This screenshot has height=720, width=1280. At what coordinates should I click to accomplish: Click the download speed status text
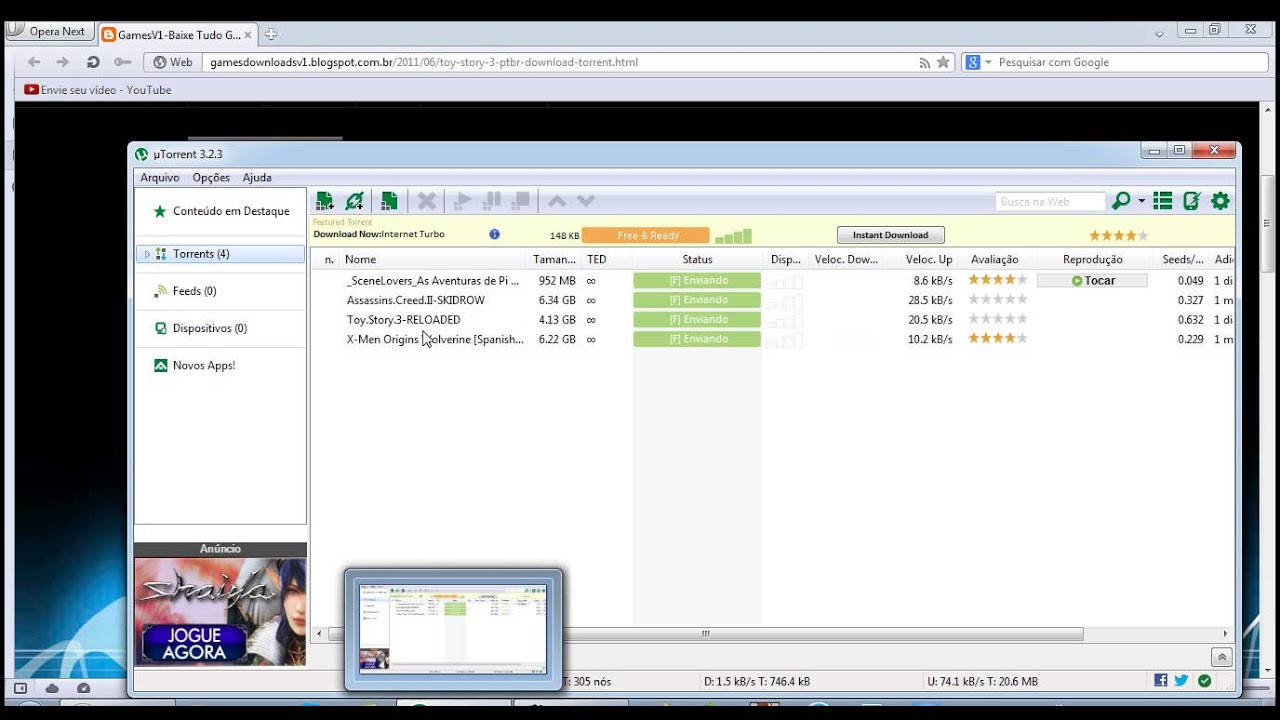(757, 681)
